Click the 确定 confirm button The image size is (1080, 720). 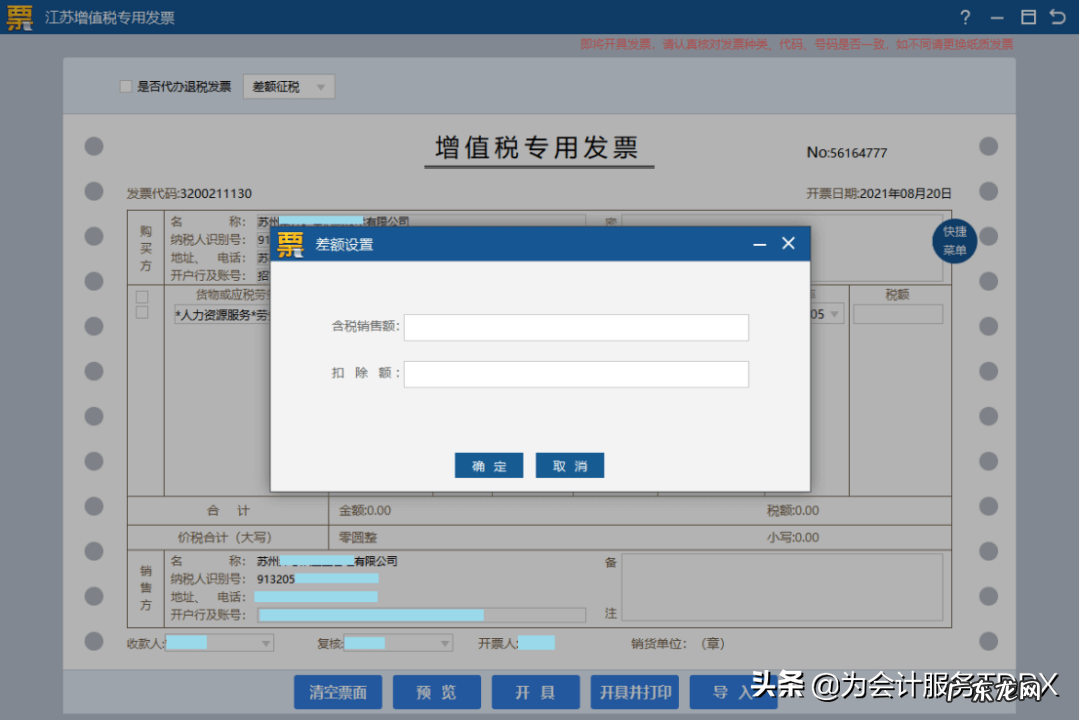[x=489, y=465]
